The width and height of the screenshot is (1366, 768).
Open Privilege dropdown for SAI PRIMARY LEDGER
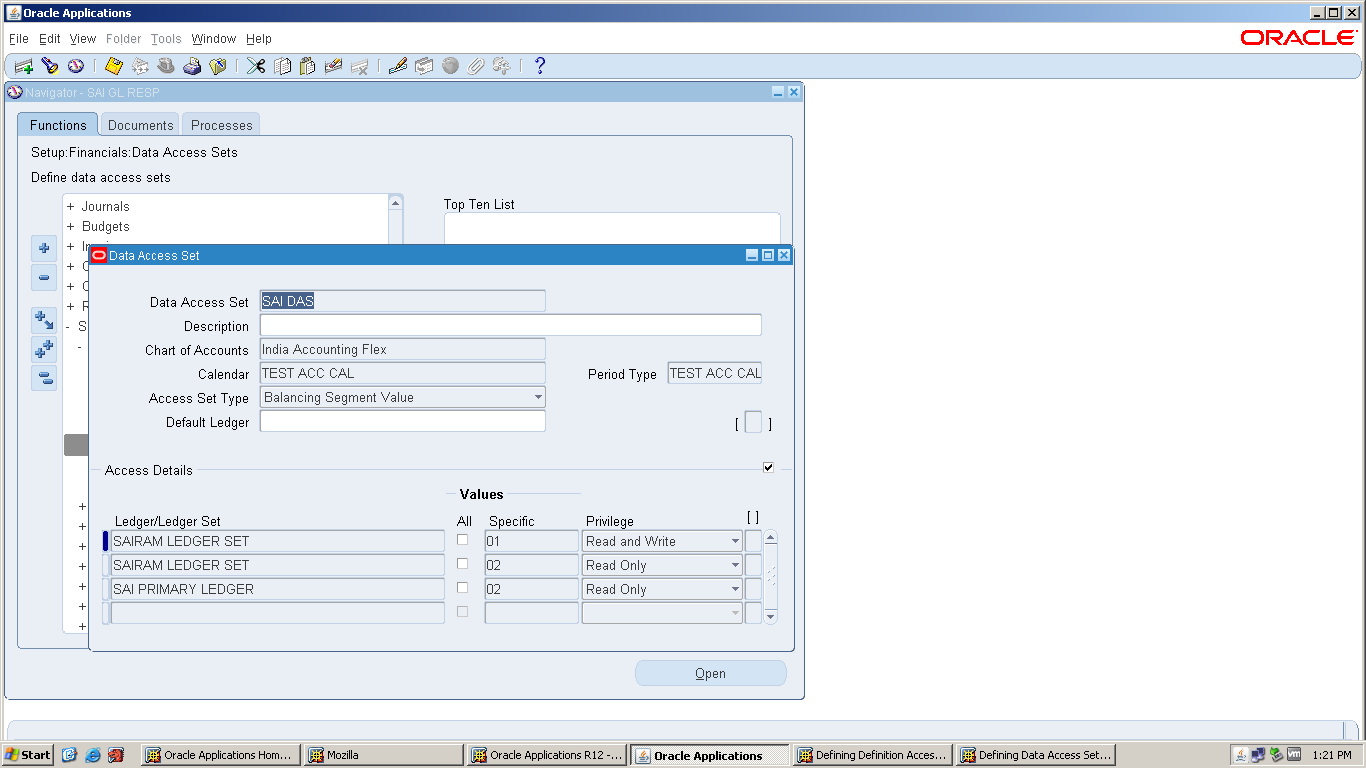pos(735,589)
